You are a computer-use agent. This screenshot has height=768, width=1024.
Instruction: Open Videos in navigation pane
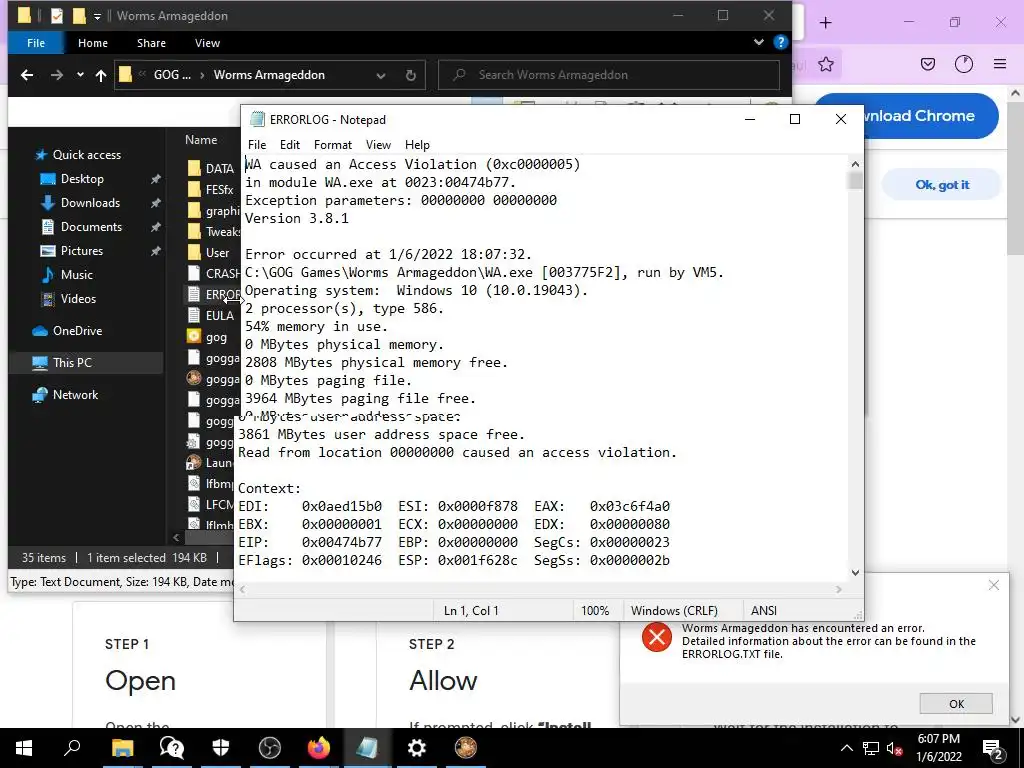coord(78,299)
